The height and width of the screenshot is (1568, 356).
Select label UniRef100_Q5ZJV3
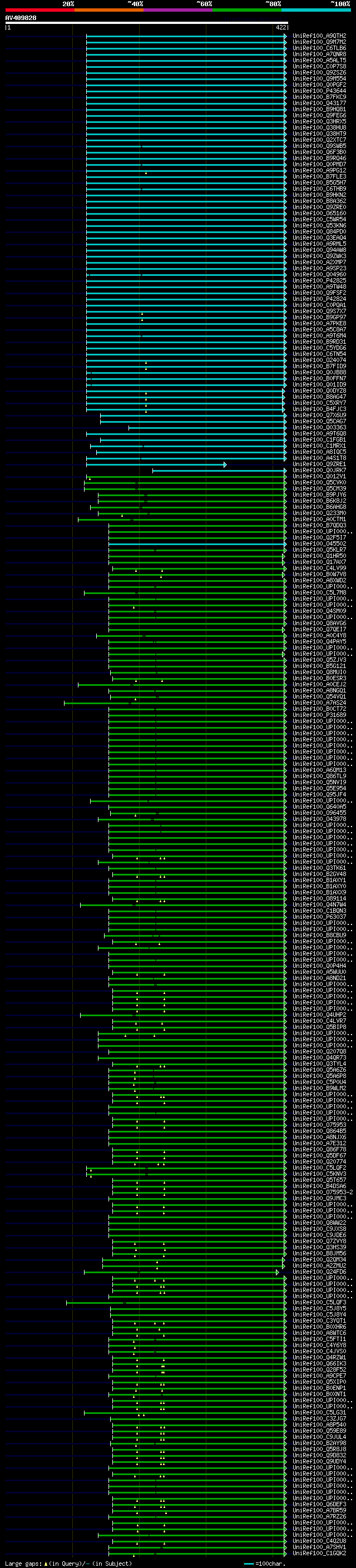coord(319,660)
